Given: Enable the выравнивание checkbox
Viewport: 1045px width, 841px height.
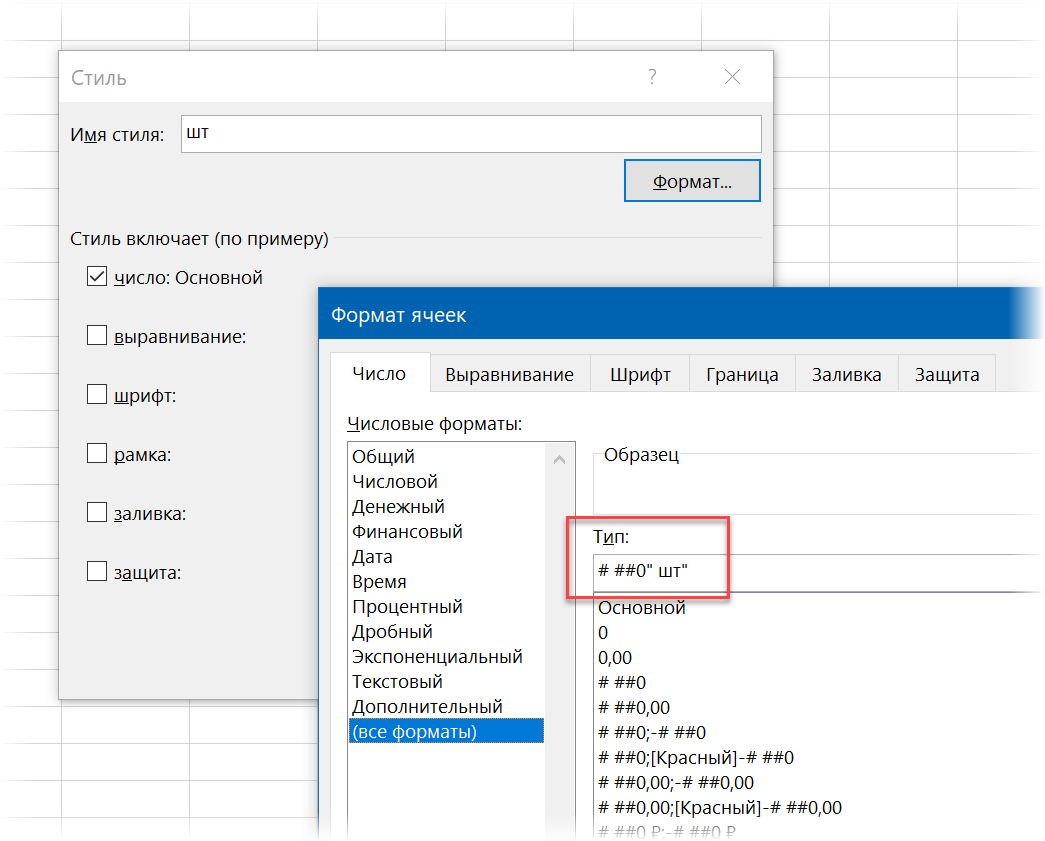Looking at the screenshot, I should click(97, 335).
